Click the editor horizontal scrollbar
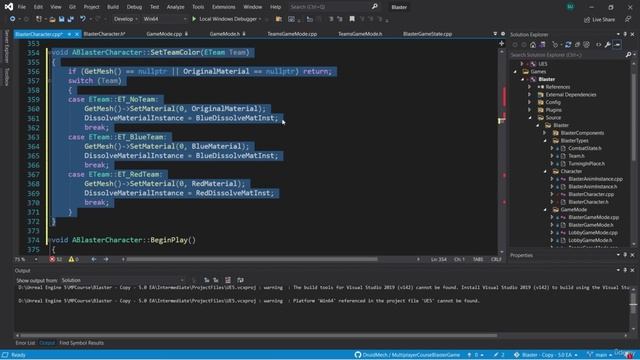 pos(252,259)
